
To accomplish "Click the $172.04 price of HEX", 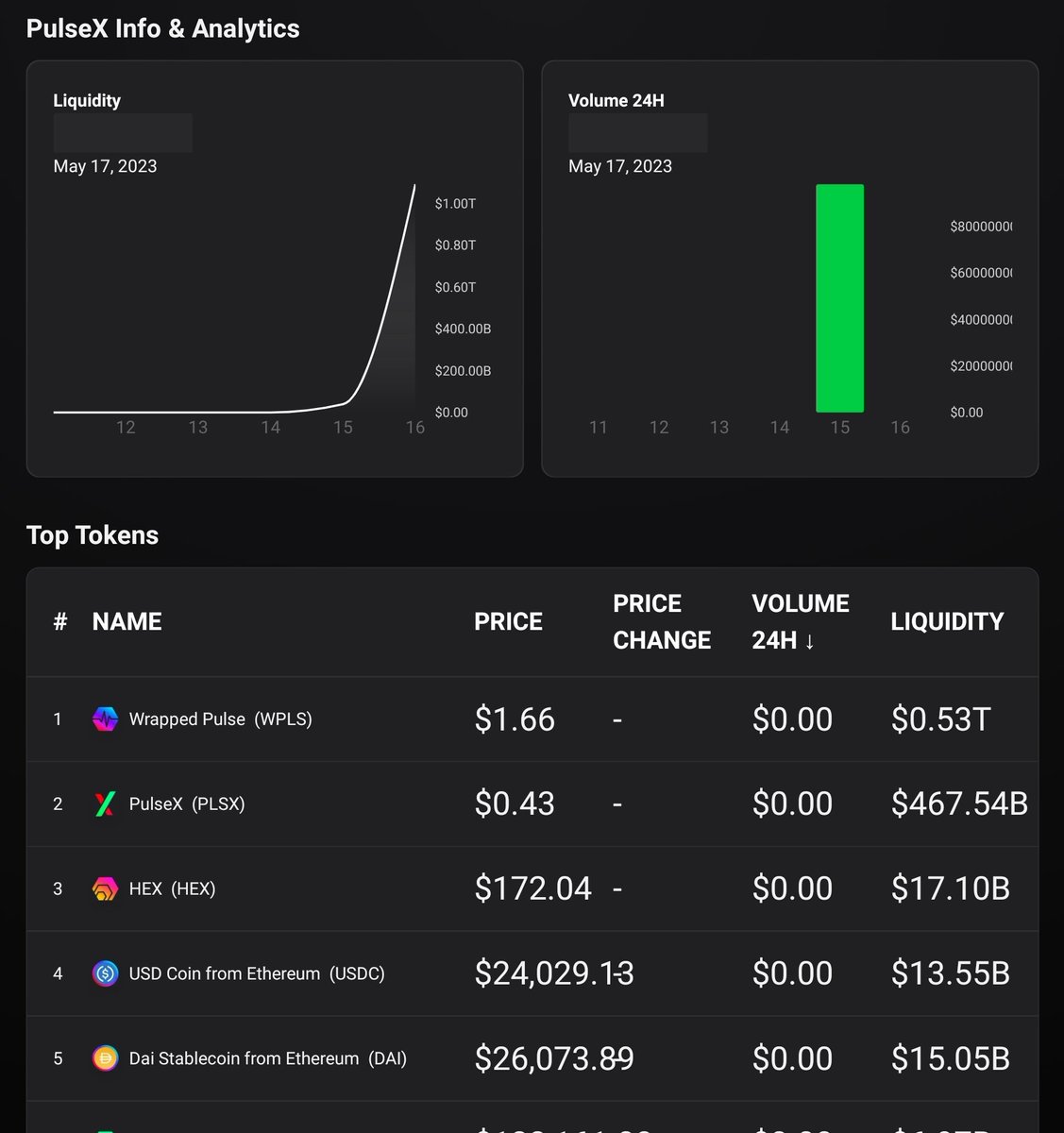I will click(x=533, y=889).
